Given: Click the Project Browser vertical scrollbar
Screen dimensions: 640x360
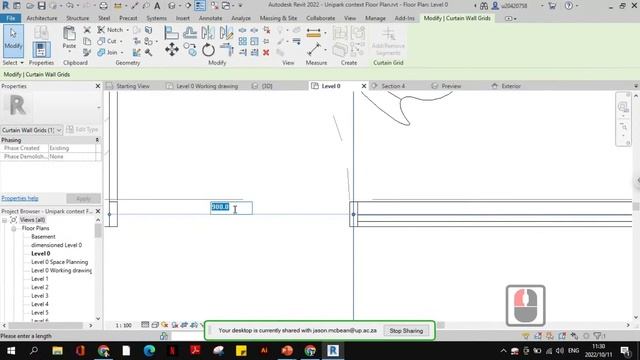Looking at the screenshot, I should tap(98, 269).
